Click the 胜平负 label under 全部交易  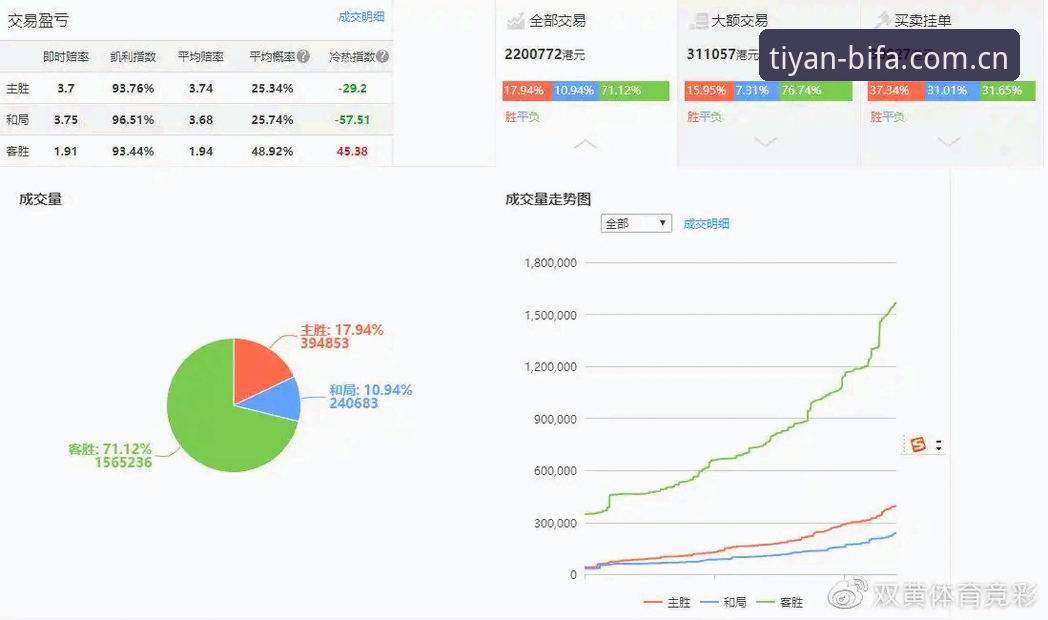click(x=522, y=117)
